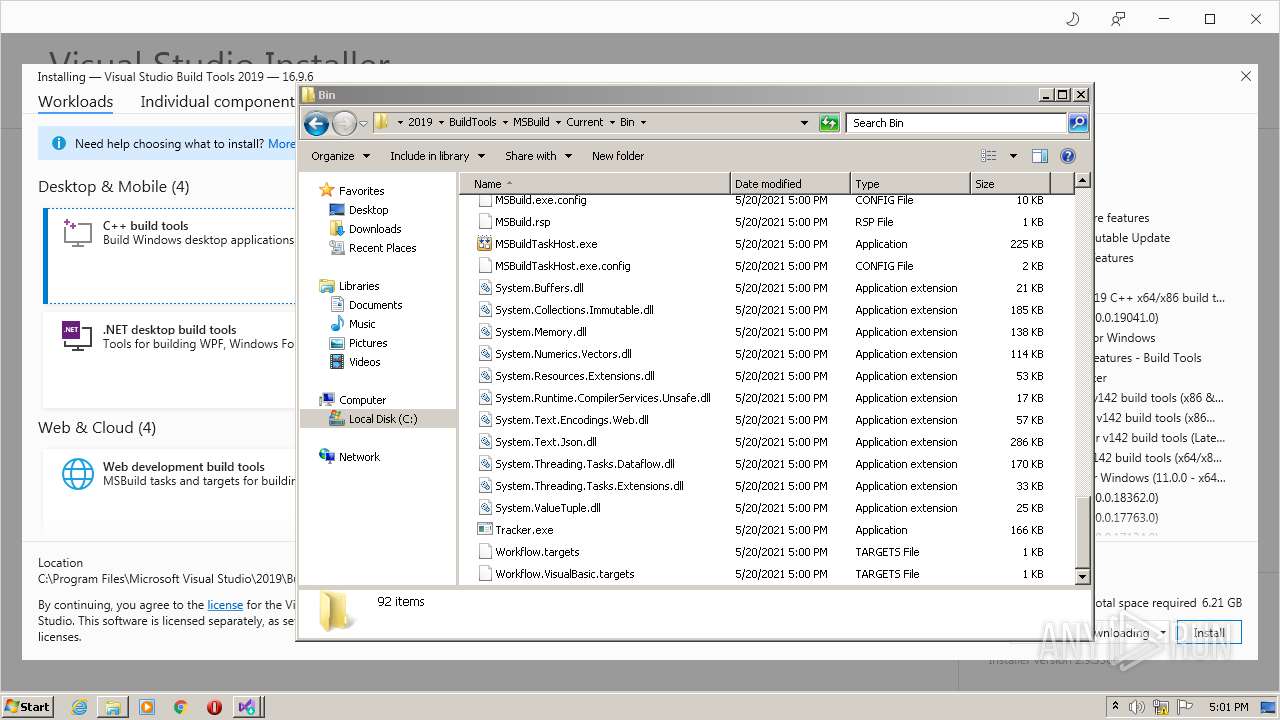
Task: Open the Organize menu
Action: (340, 156)
